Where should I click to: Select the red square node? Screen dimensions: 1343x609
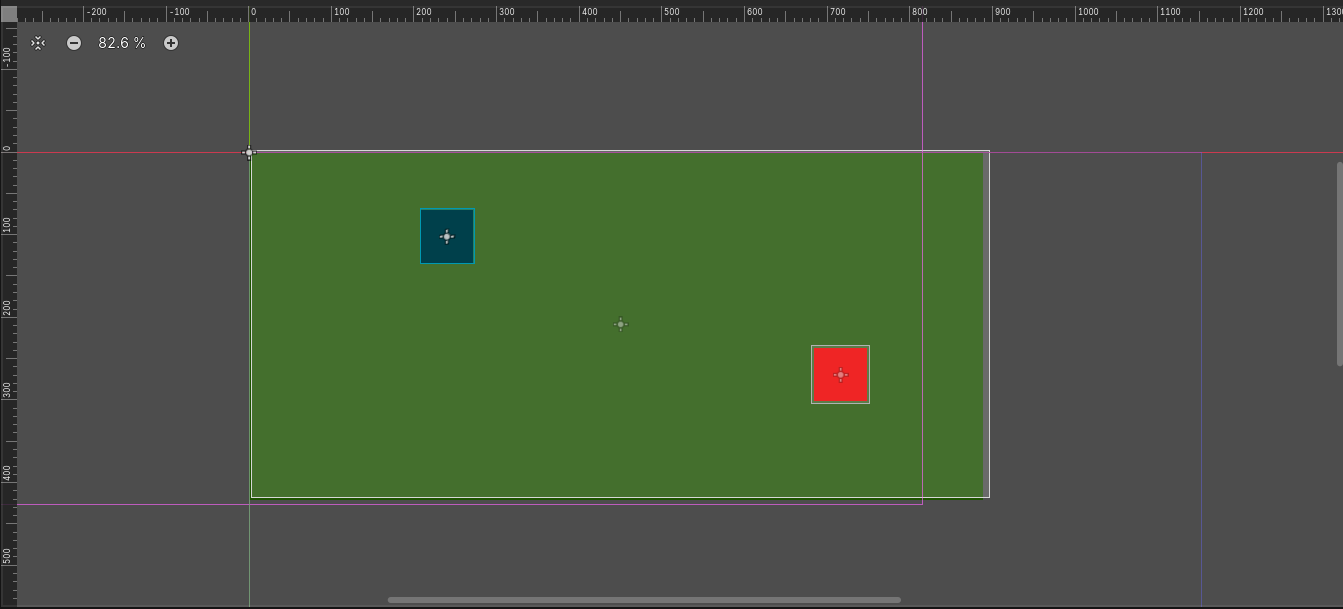point(840,374)
